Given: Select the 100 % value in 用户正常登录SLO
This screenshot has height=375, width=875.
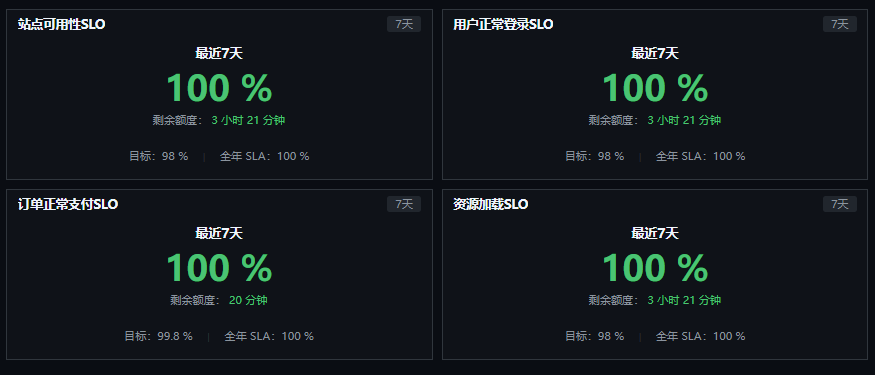Looking at the screenshot, I should point(655,88).
